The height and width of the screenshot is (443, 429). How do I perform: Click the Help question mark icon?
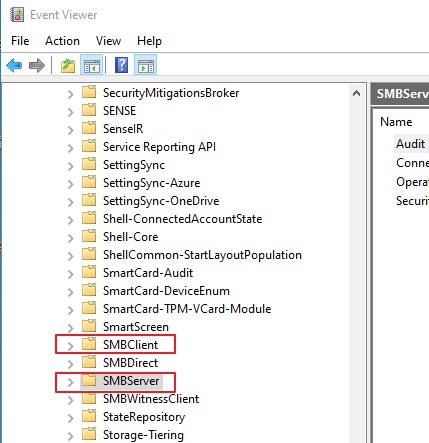pos(121,65)
